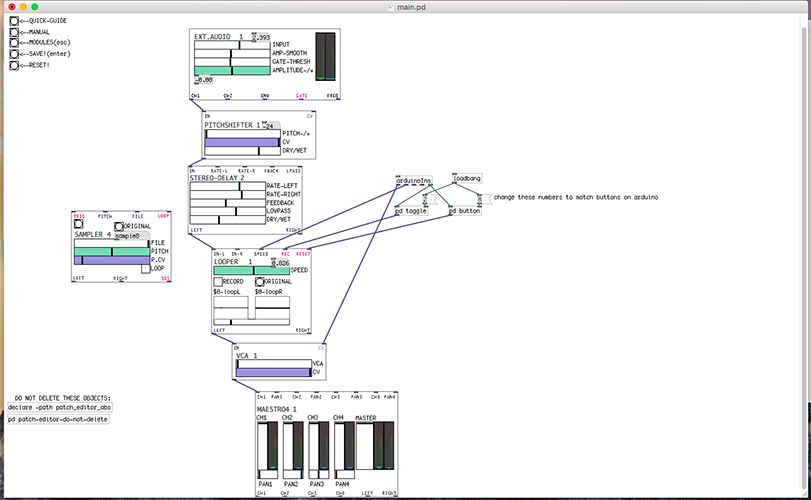Screen dimensions: 811x500
Task: Hit the RESET! bang button
Action: click(x=14, y=65)
